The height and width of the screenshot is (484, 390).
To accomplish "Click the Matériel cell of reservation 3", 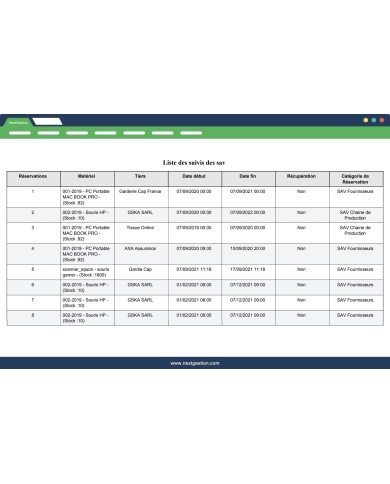I will pyautogui.click(x=86, y=233).
